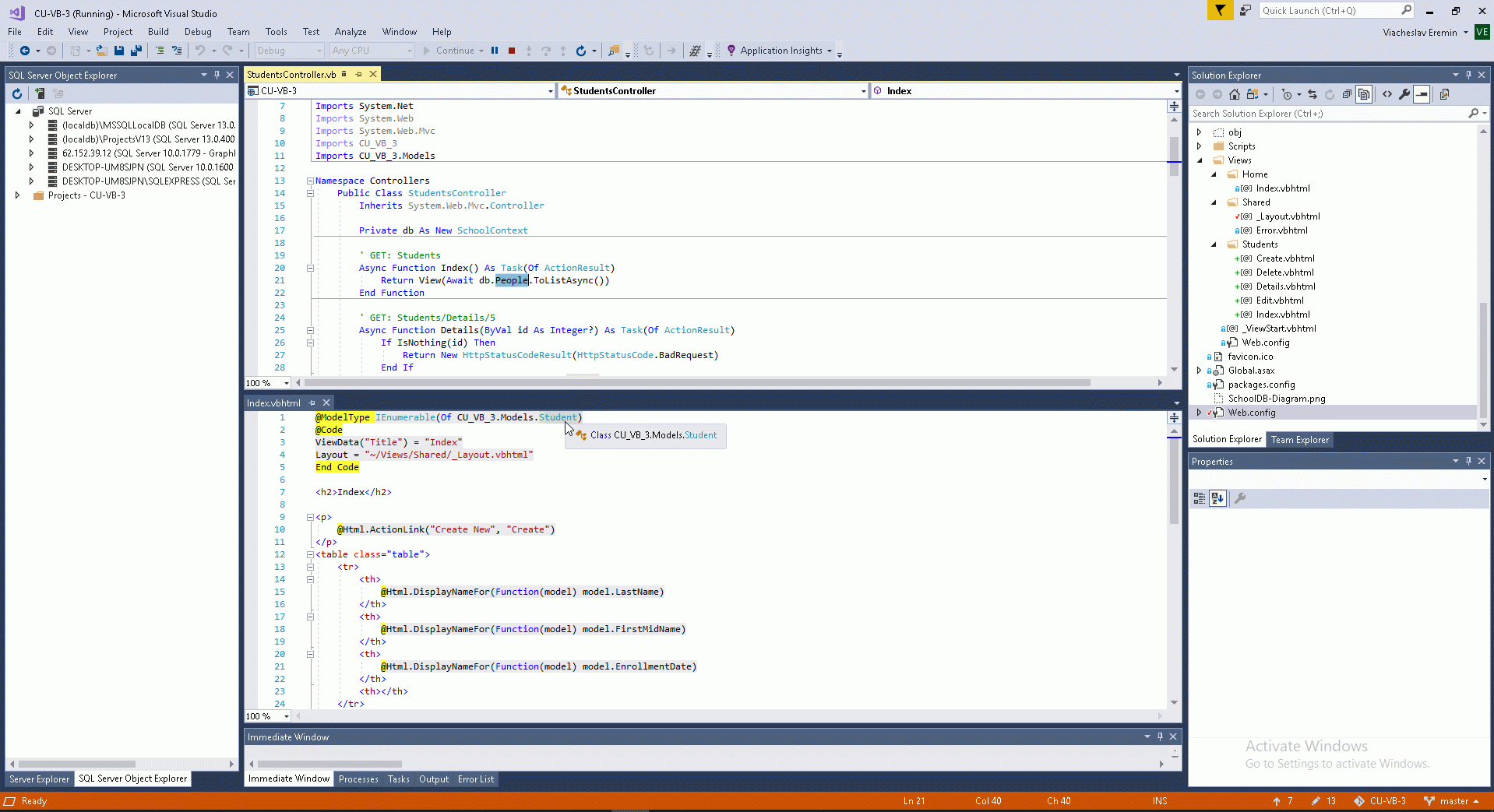The width and height of the screenshot is (1494, 812).
Task: Refresh the SQL Server Object Explorer
Action: click(x=17, y=93)
